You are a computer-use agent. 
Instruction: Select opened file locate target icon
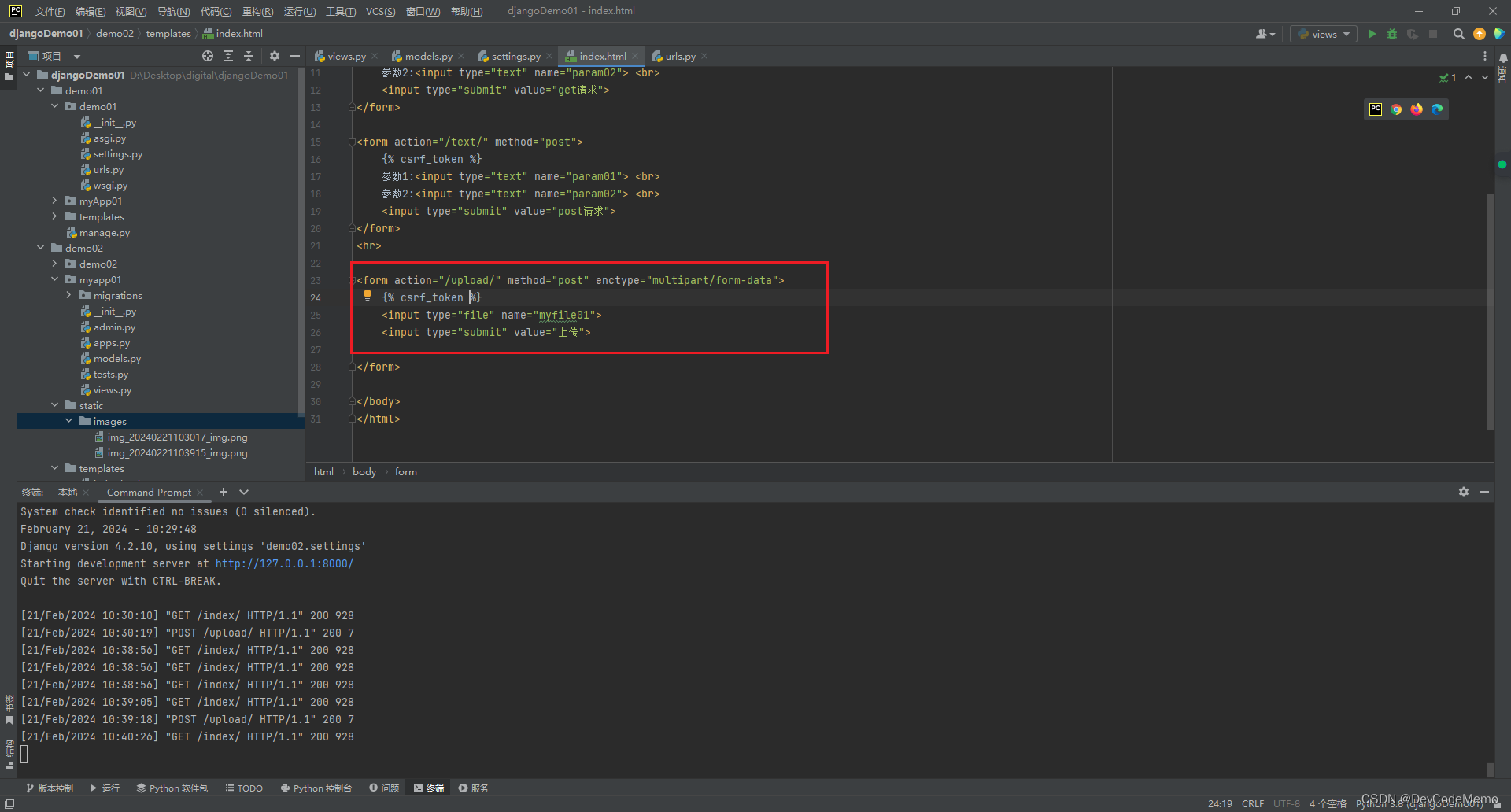pyautogui.click(x=208, y=56)
